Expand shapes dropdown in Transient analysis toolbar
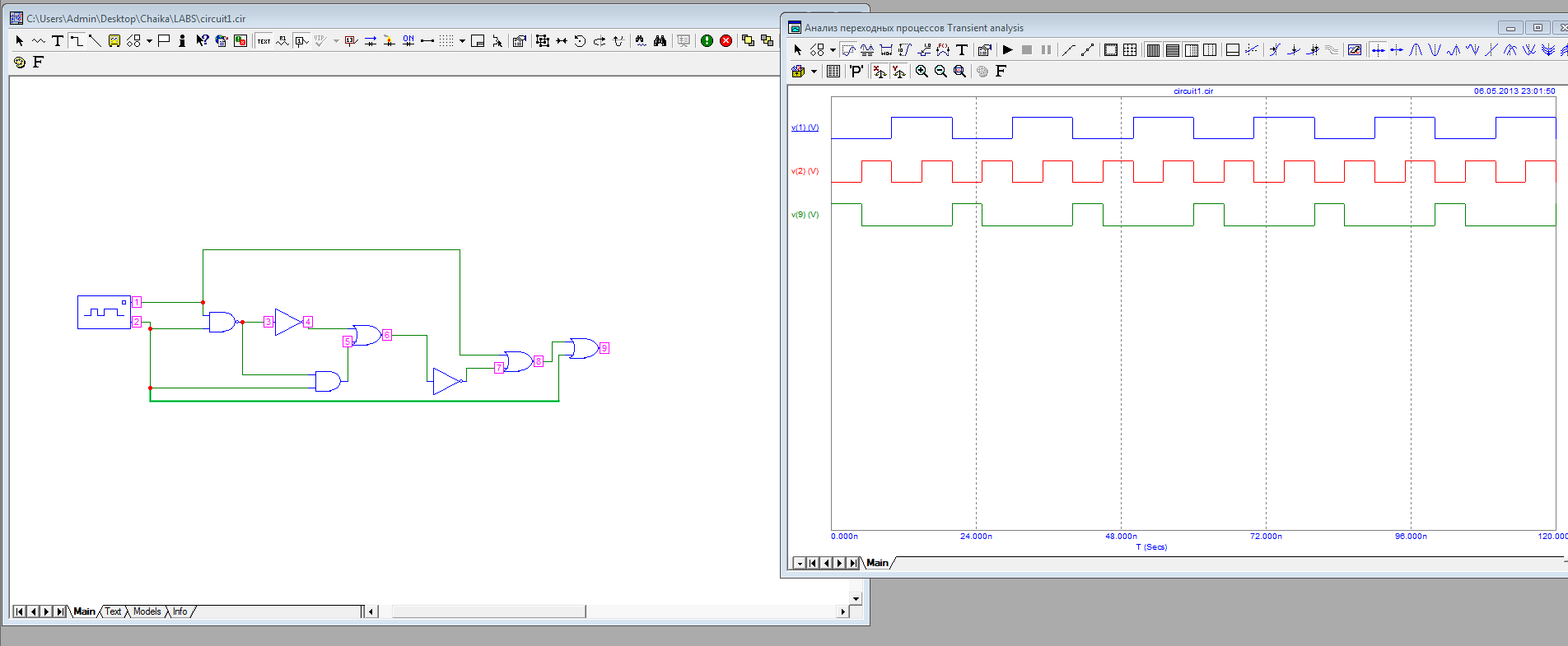The image size is (1568, 646). tap(833, 50)
